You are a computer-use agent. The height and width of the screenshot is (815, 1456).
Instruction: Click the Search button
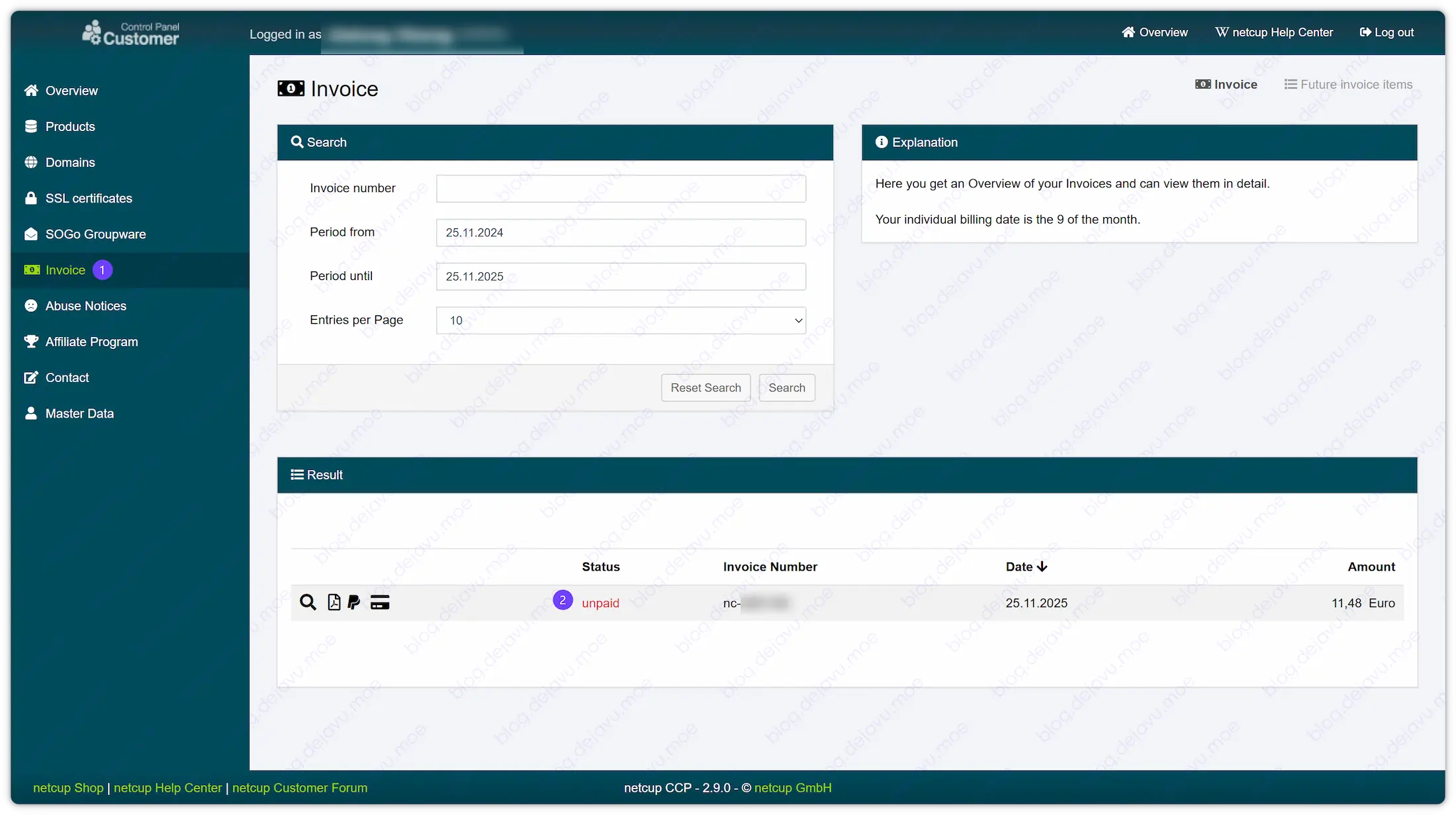pyautogui.click(x=786, y=387)
